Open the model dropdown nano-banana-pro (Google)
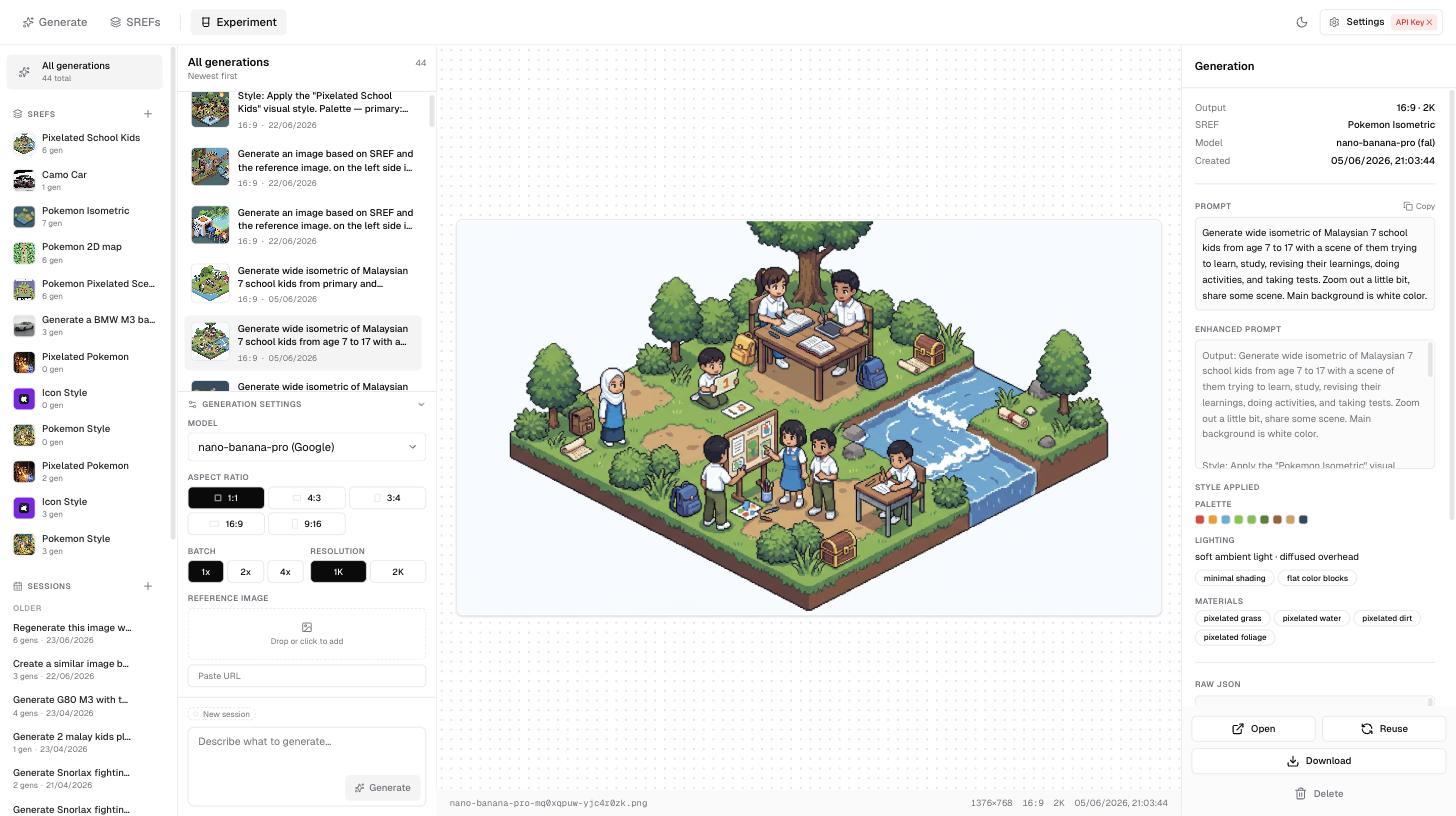This screenshot has height=816, width=1456. tap(307, 447)
